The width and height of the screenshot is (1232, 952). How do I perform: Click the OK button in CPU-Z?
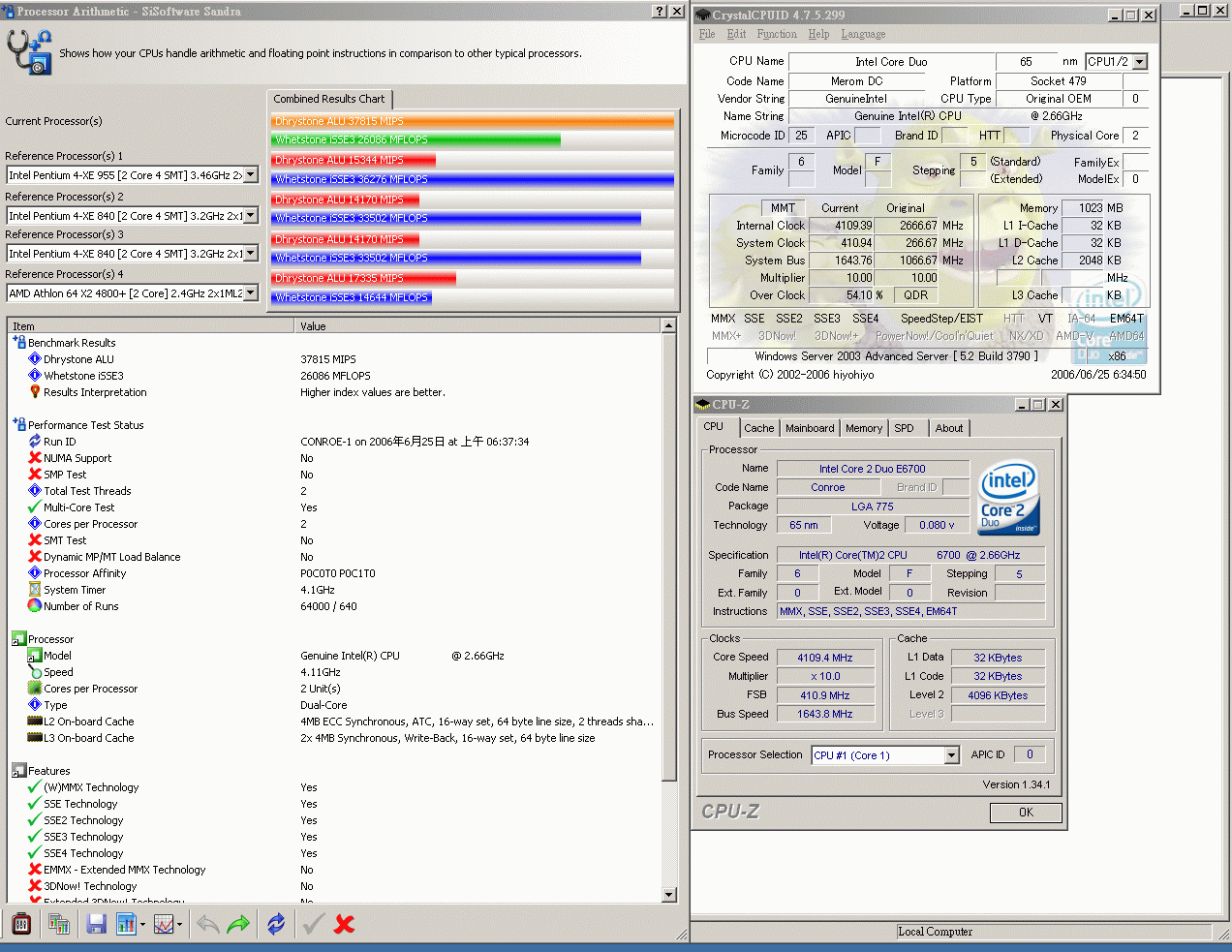[1026, 813]
